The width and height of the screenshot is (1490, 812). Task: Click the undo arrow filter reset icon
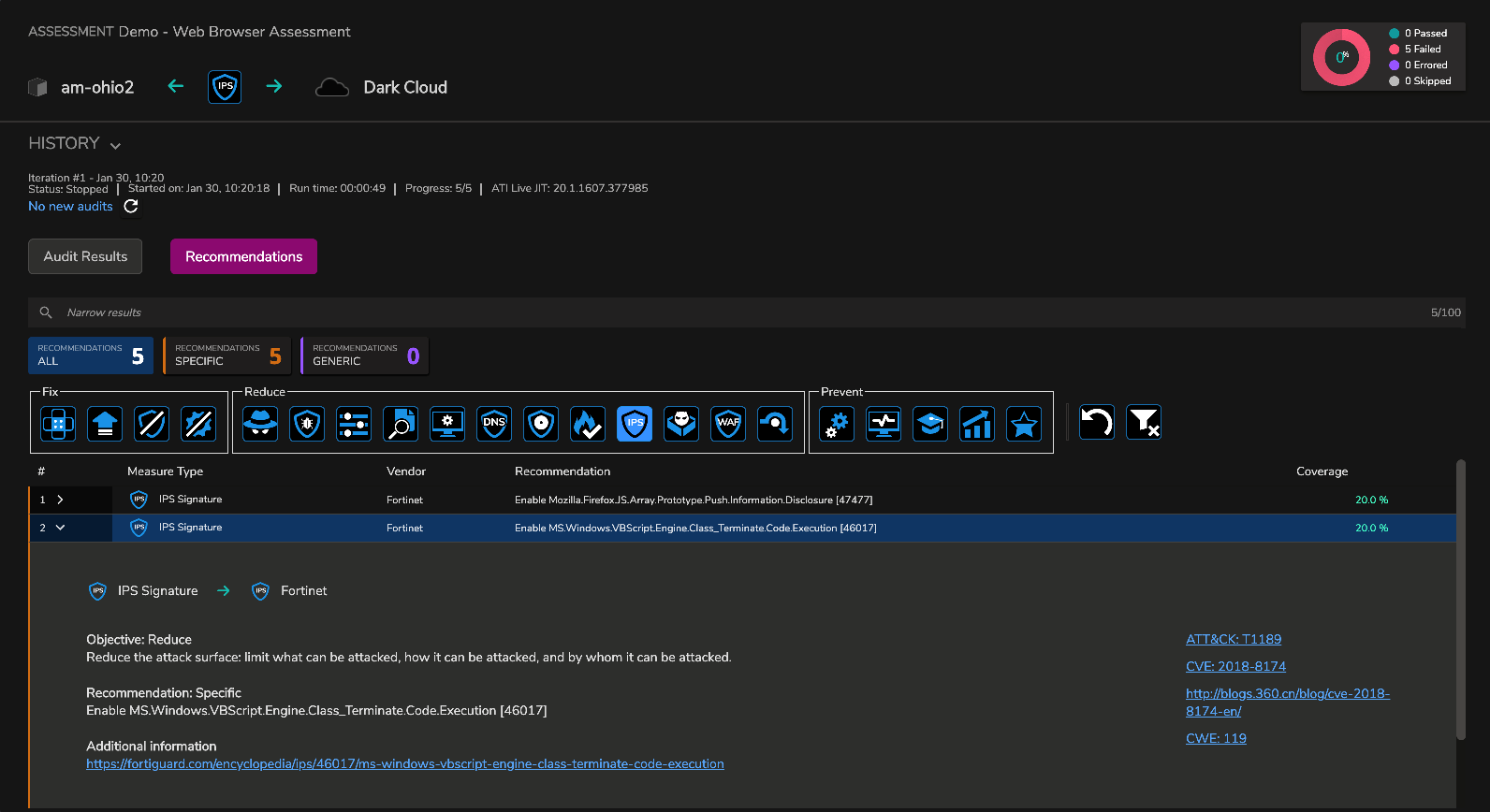(1097, 422)
